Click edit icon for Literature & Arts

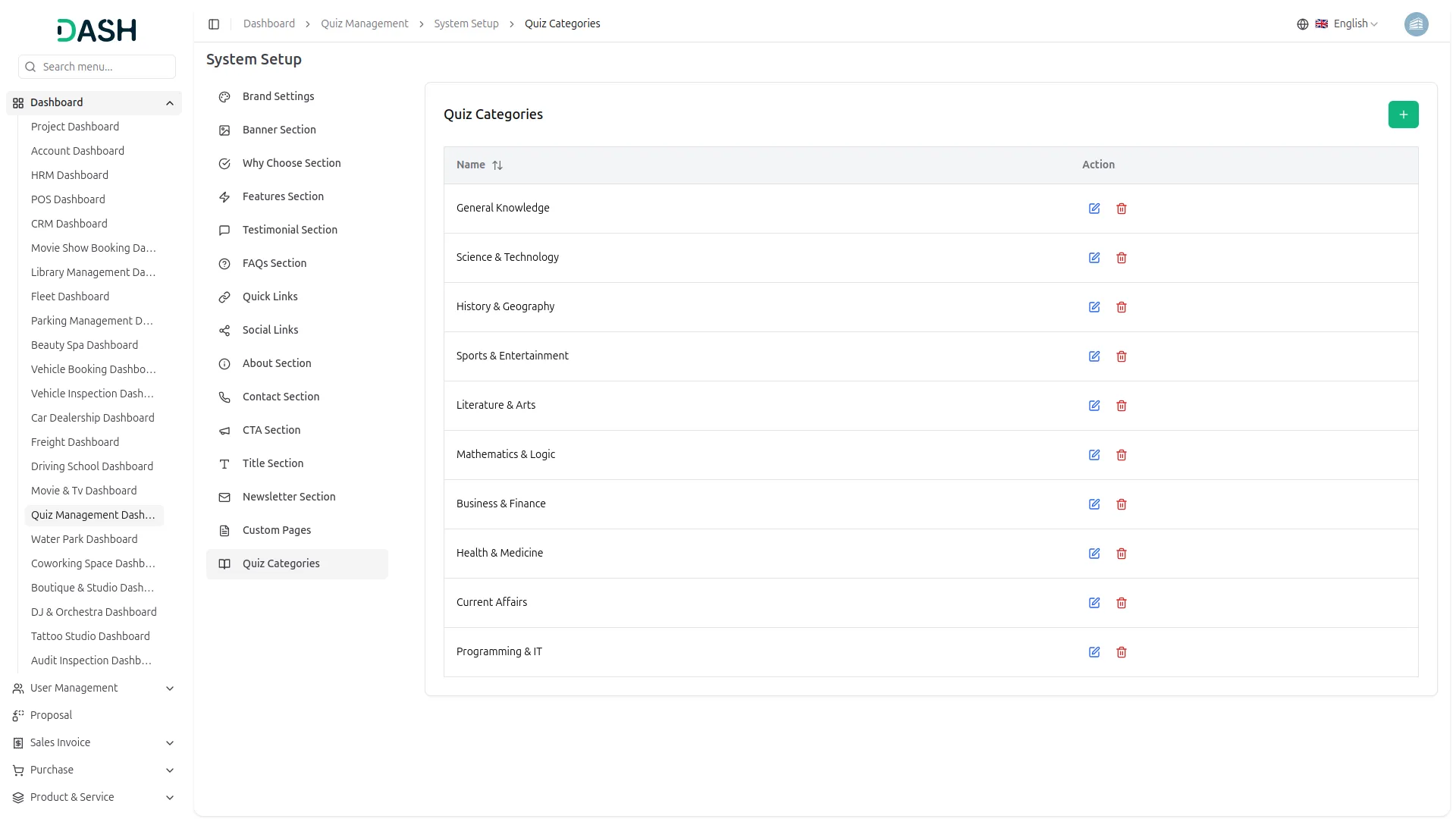click(1094, 406)
